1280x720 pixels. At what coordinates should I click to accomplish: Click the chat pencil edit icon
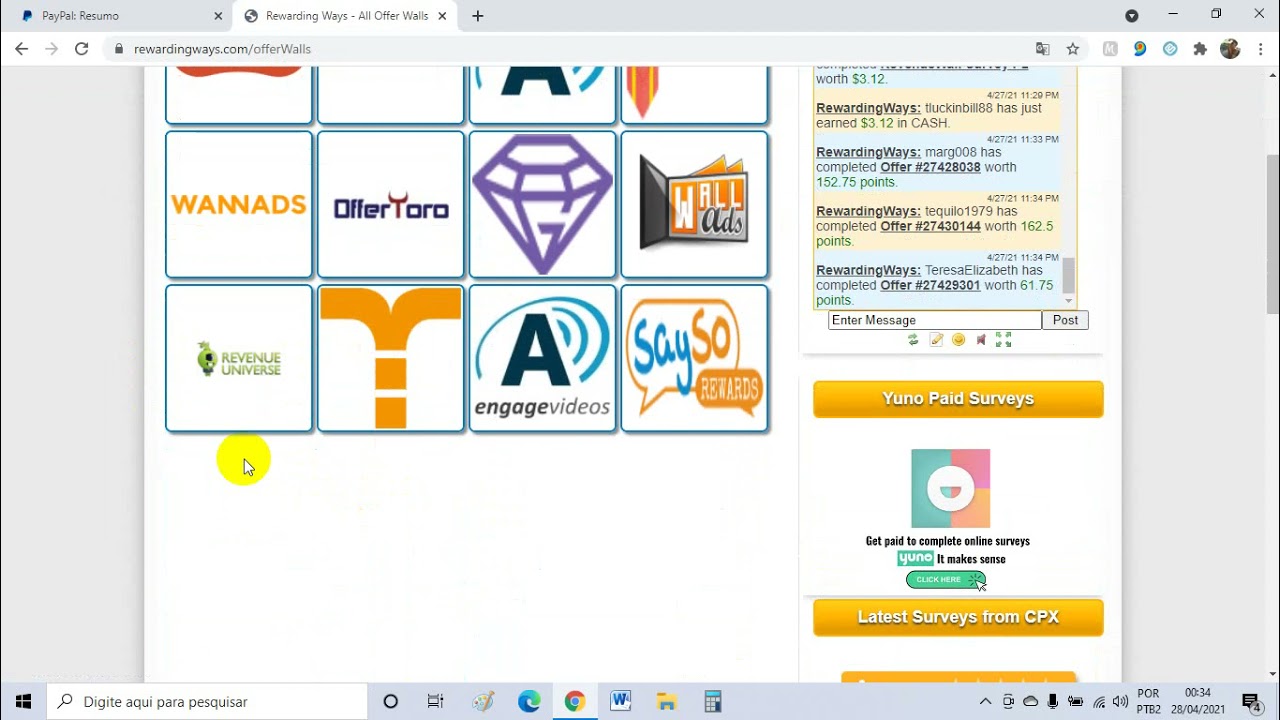(936, 340)
